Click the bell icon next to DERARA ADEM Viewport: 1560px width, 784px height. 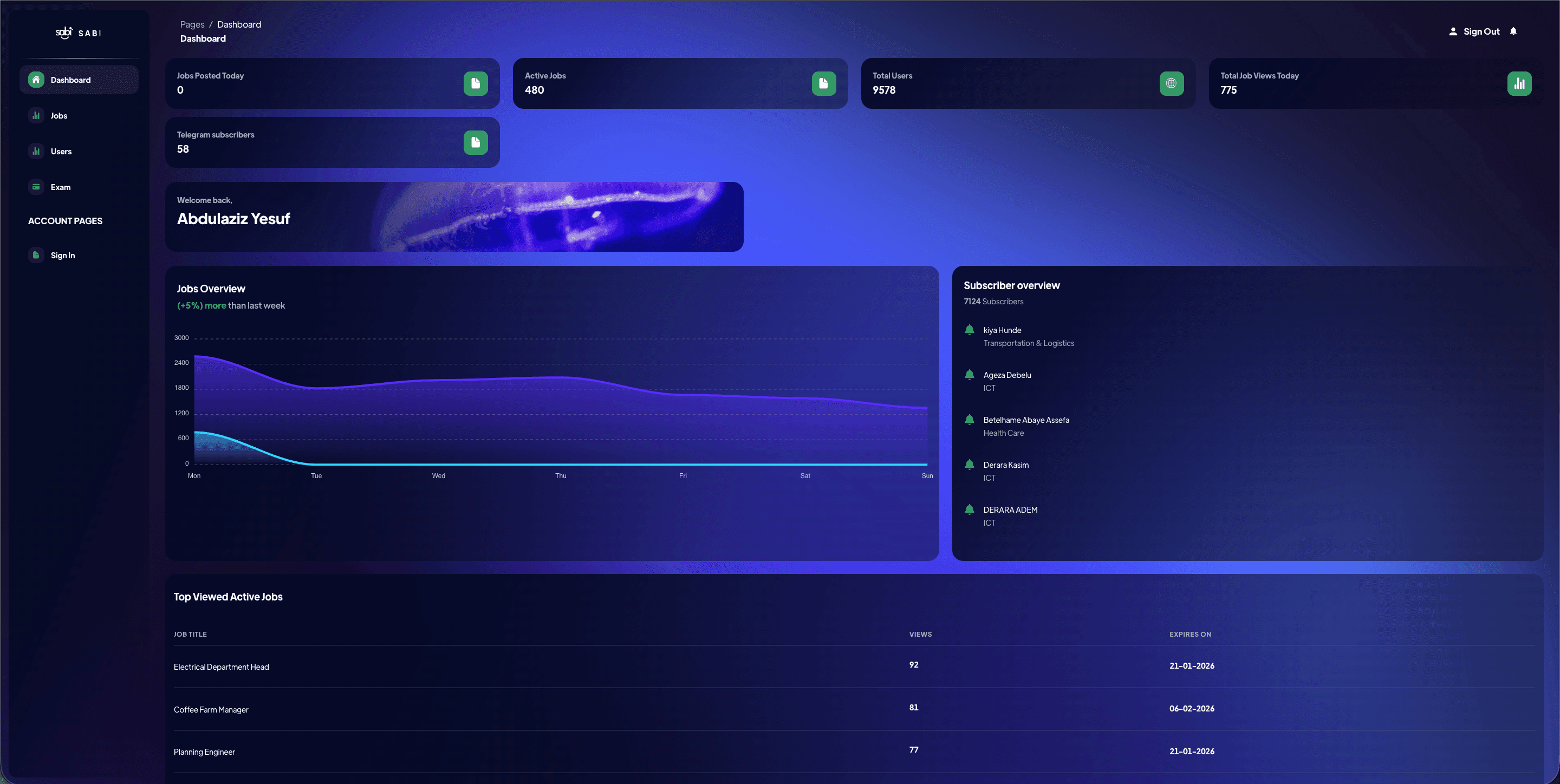969,509
